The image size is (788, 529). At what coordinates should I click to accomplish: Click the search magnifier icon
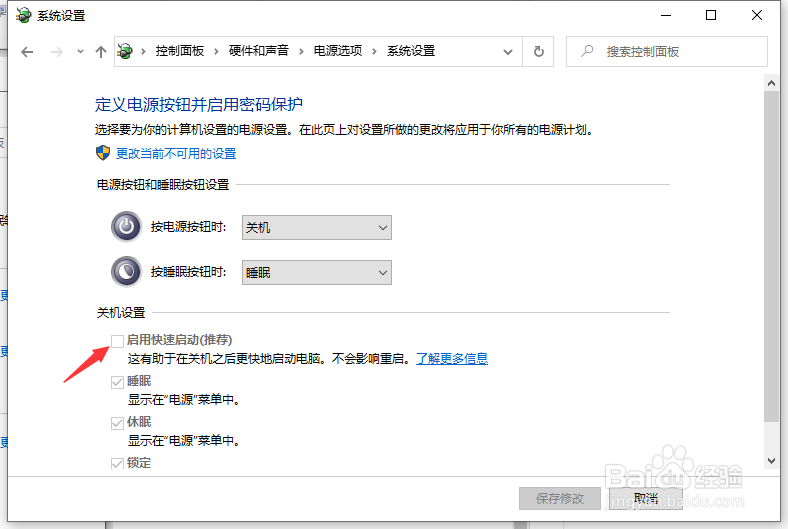tap(587, 51)
